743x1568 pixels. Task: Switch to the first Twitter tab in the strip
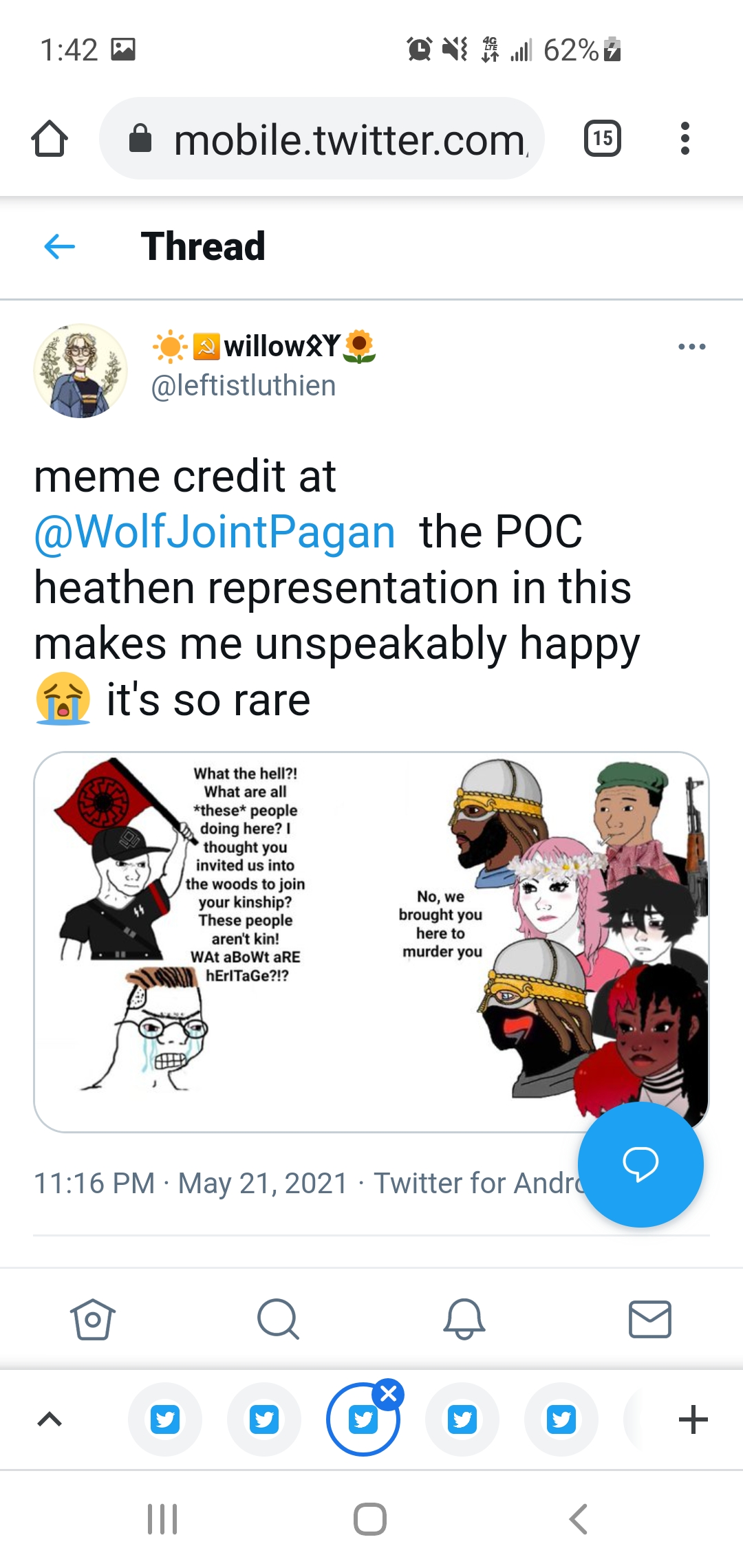165,1419
